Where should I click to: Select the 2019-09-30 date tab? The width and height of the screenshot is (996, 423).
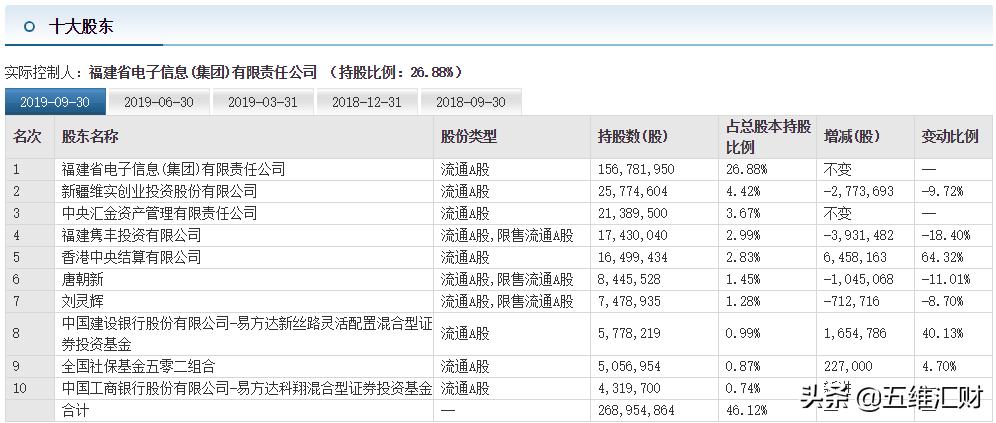54,102
